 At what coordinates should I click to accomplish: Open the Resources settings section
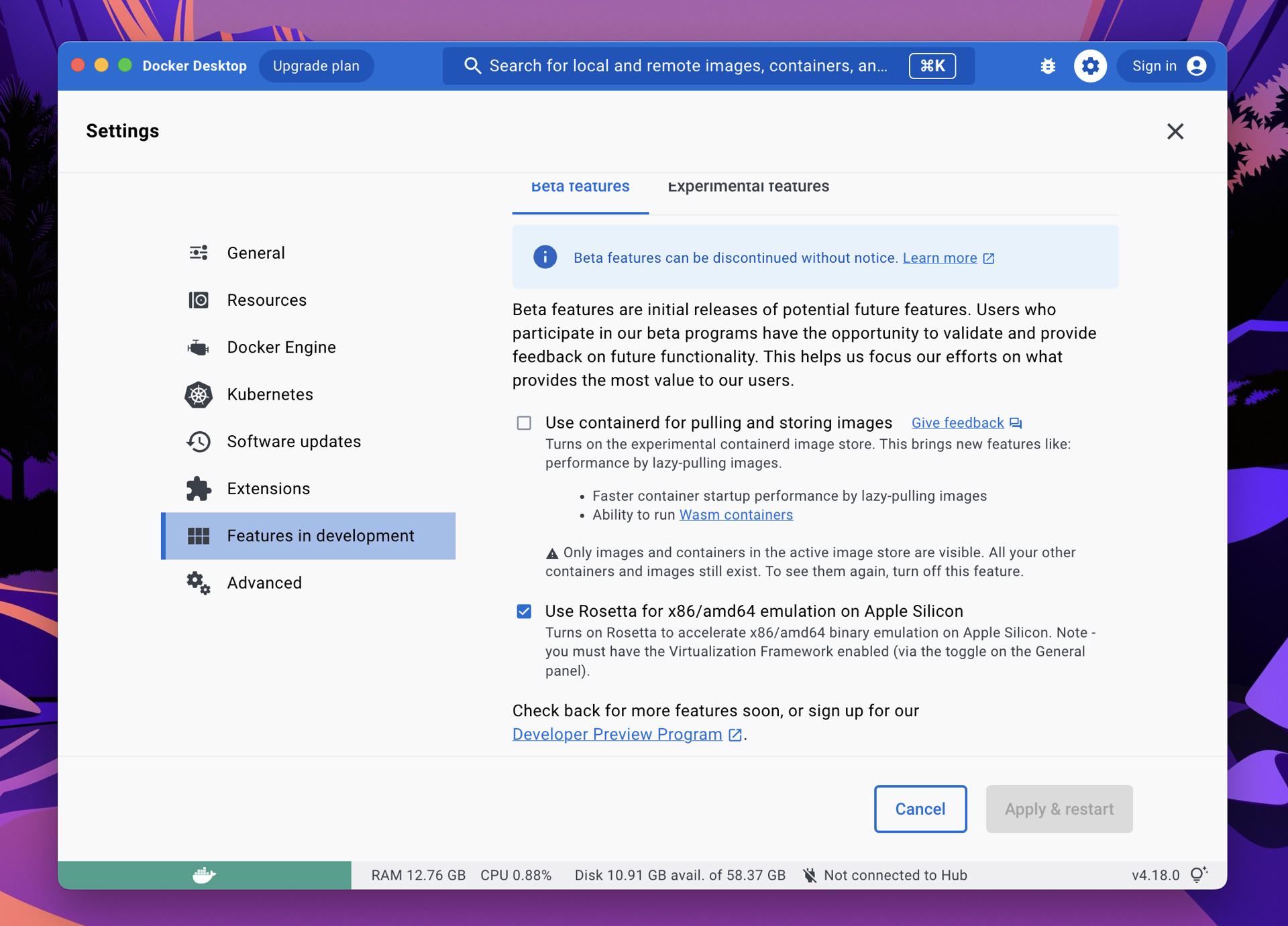pos(266,300)
